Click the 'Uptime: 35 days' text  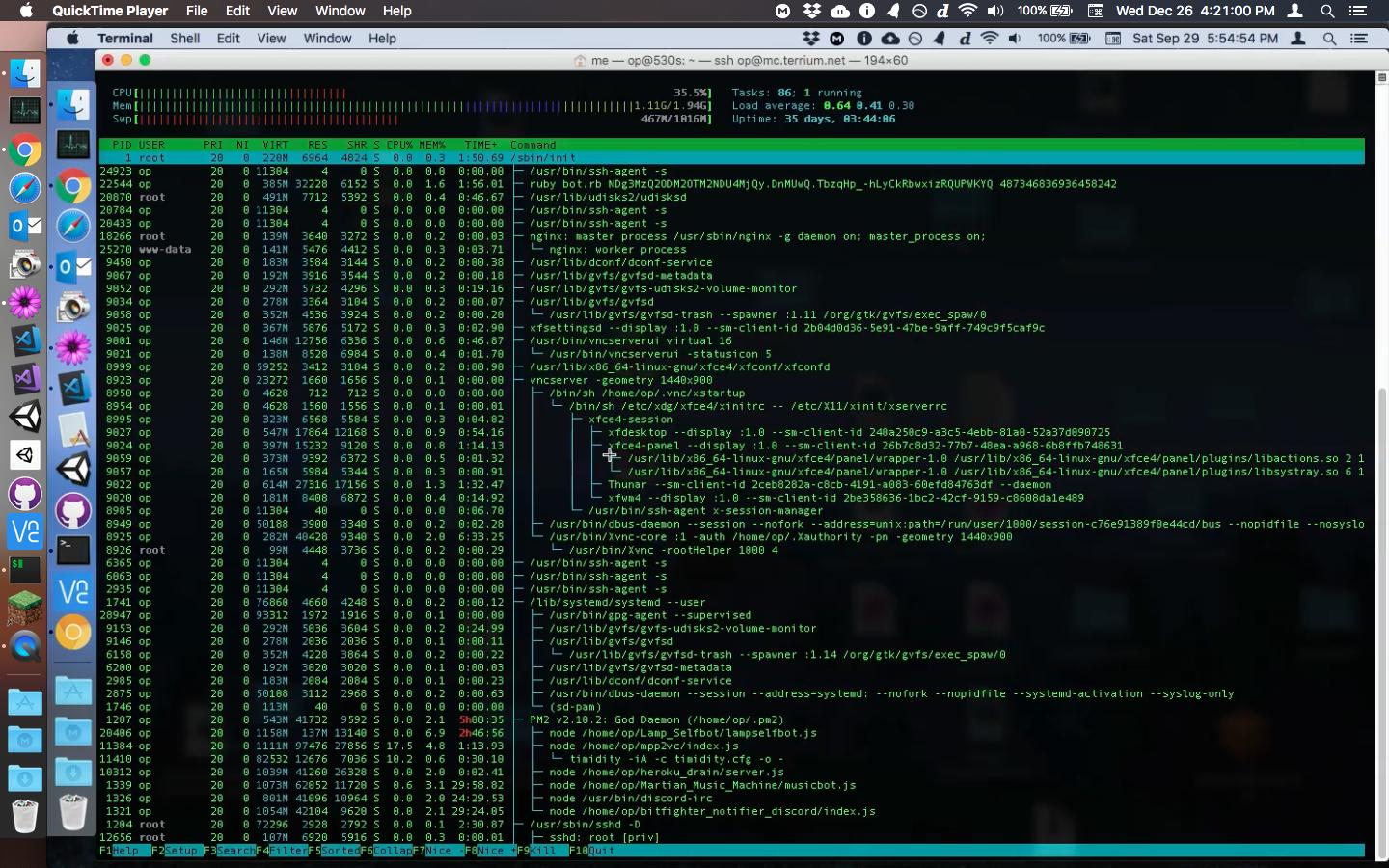pos(813,120)
